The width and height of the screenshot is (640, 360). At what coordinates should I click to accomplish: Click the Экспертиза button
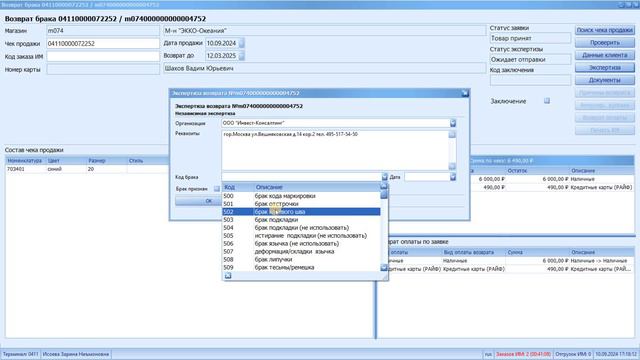tap(604, 68)
